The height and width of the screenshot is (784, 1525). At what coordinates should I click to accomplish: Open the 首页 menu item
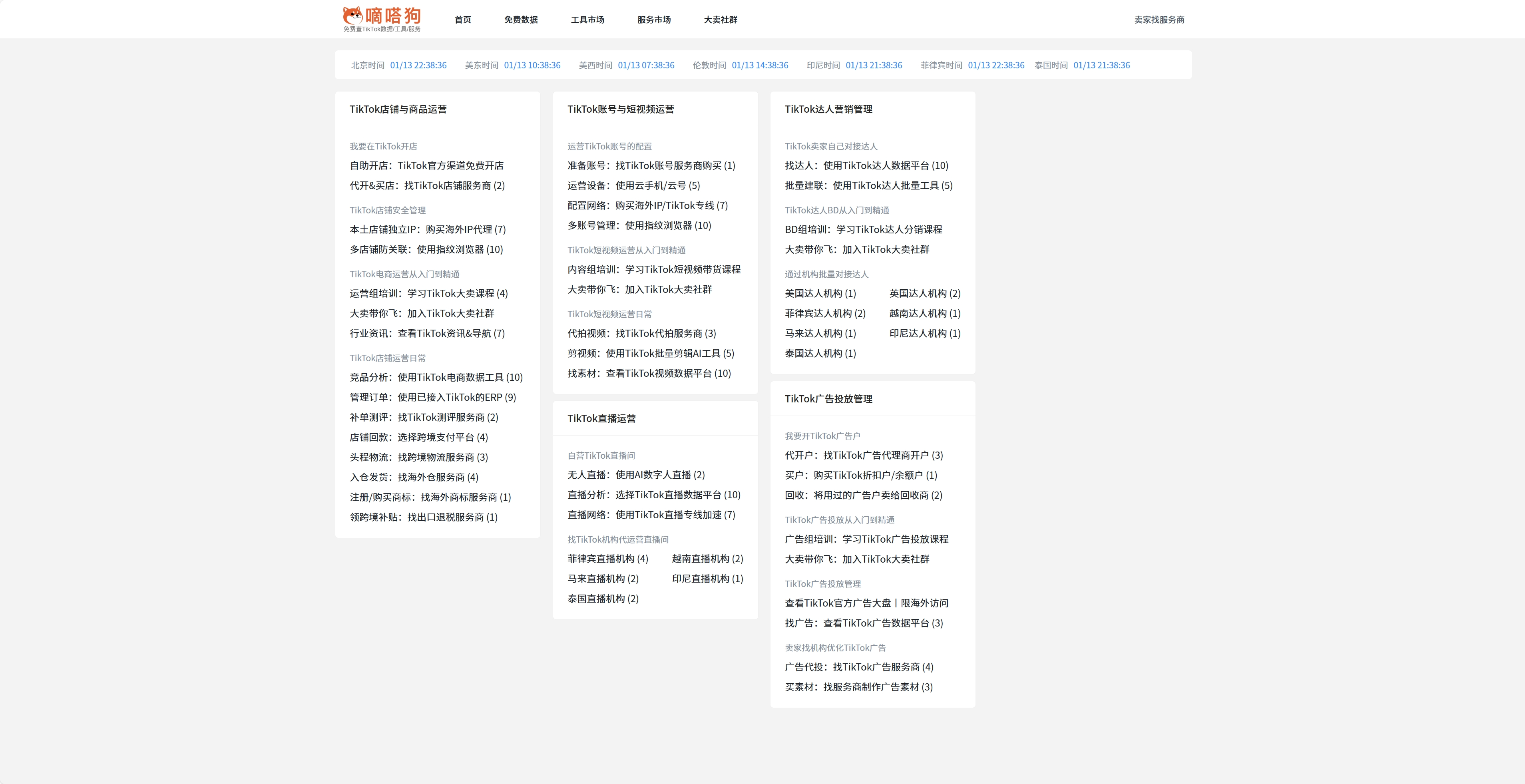click(x=462, y=20)
